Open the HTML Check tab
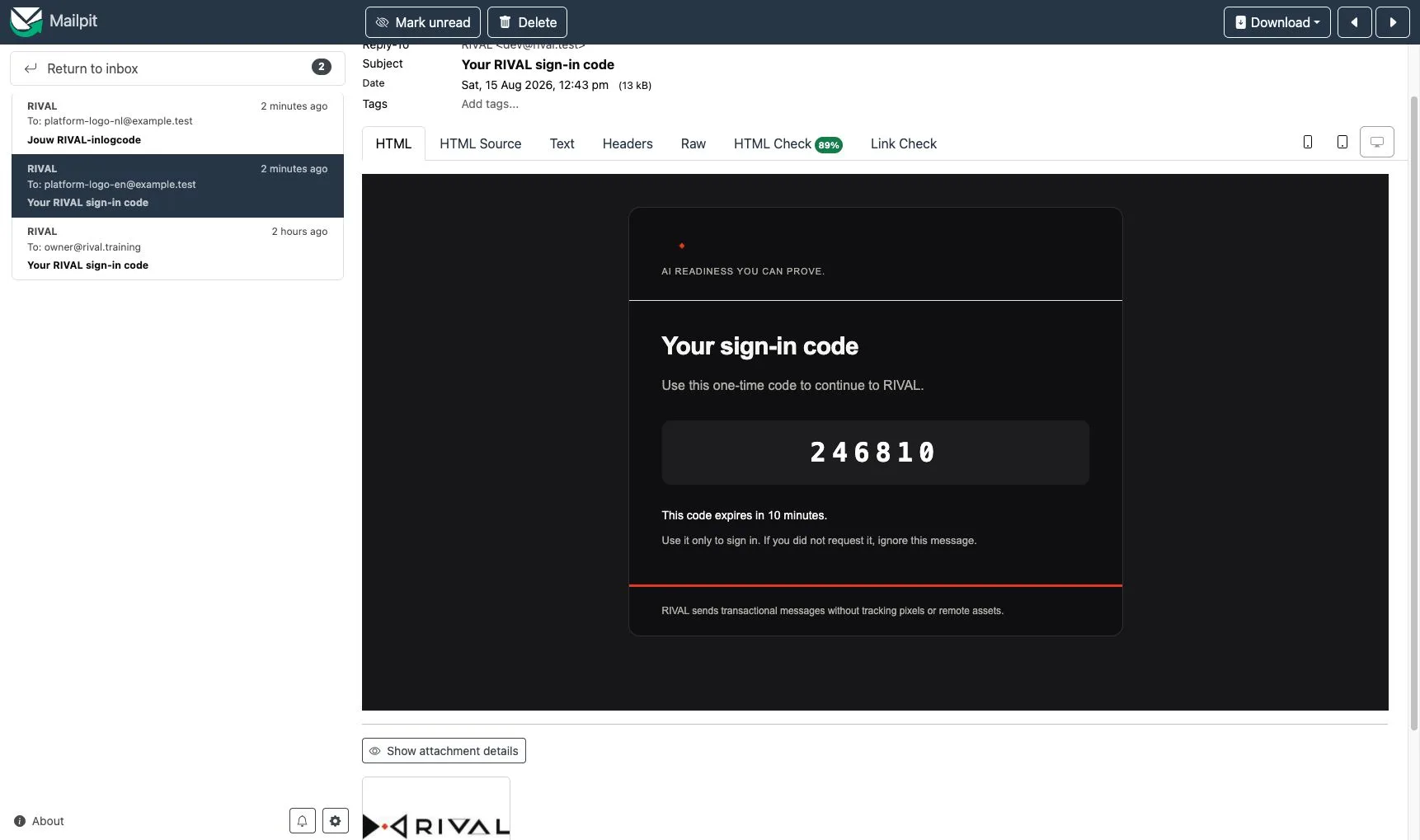The width and height of the screenshot is (1420, 840). [x=788, y=143]
